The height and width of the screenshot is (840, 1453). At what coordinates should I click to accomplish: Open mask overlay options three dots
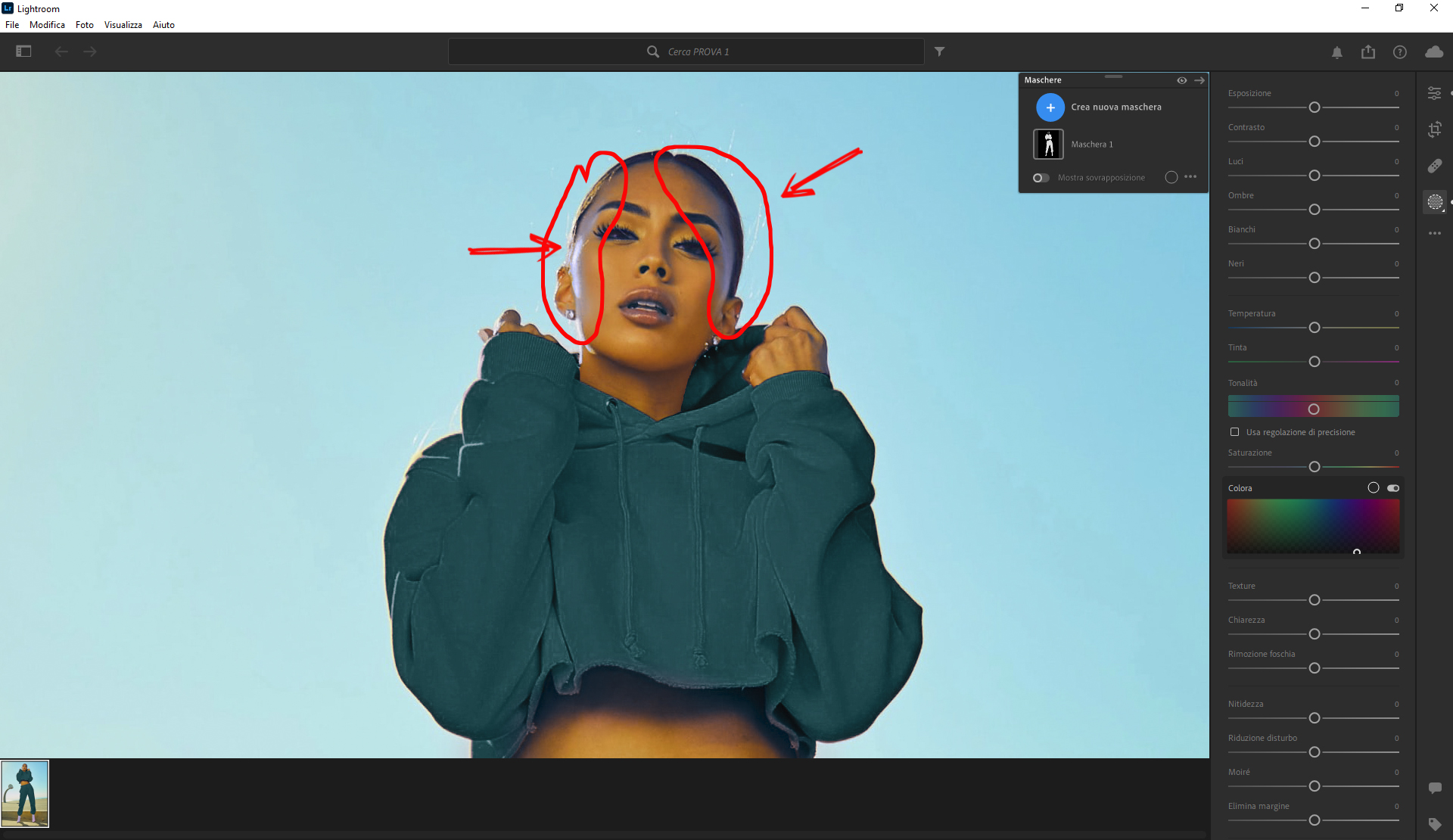pos(1190,177)
